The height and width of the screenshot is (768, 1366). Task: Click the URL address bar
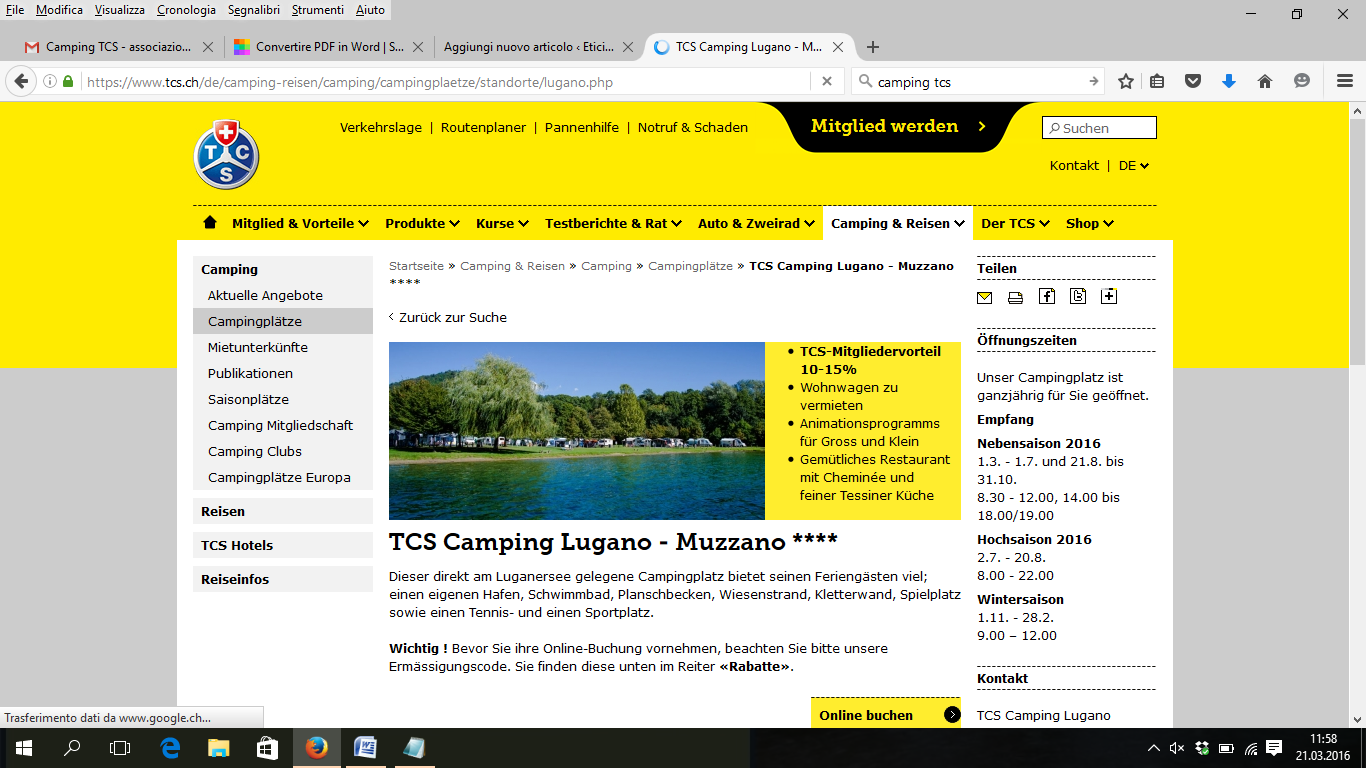click(x=445, y=82)
